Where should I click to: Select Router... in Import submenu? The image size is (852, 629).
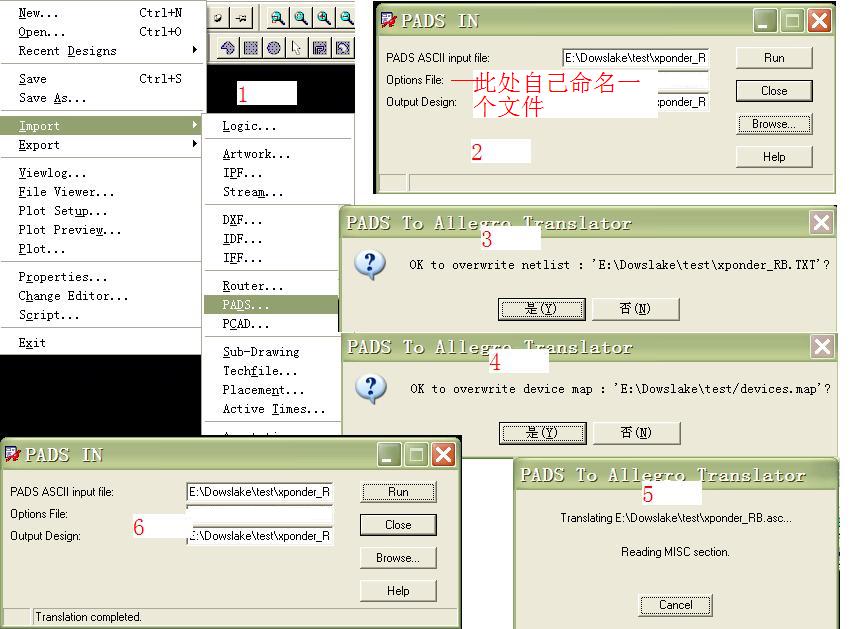pos(272,286)
